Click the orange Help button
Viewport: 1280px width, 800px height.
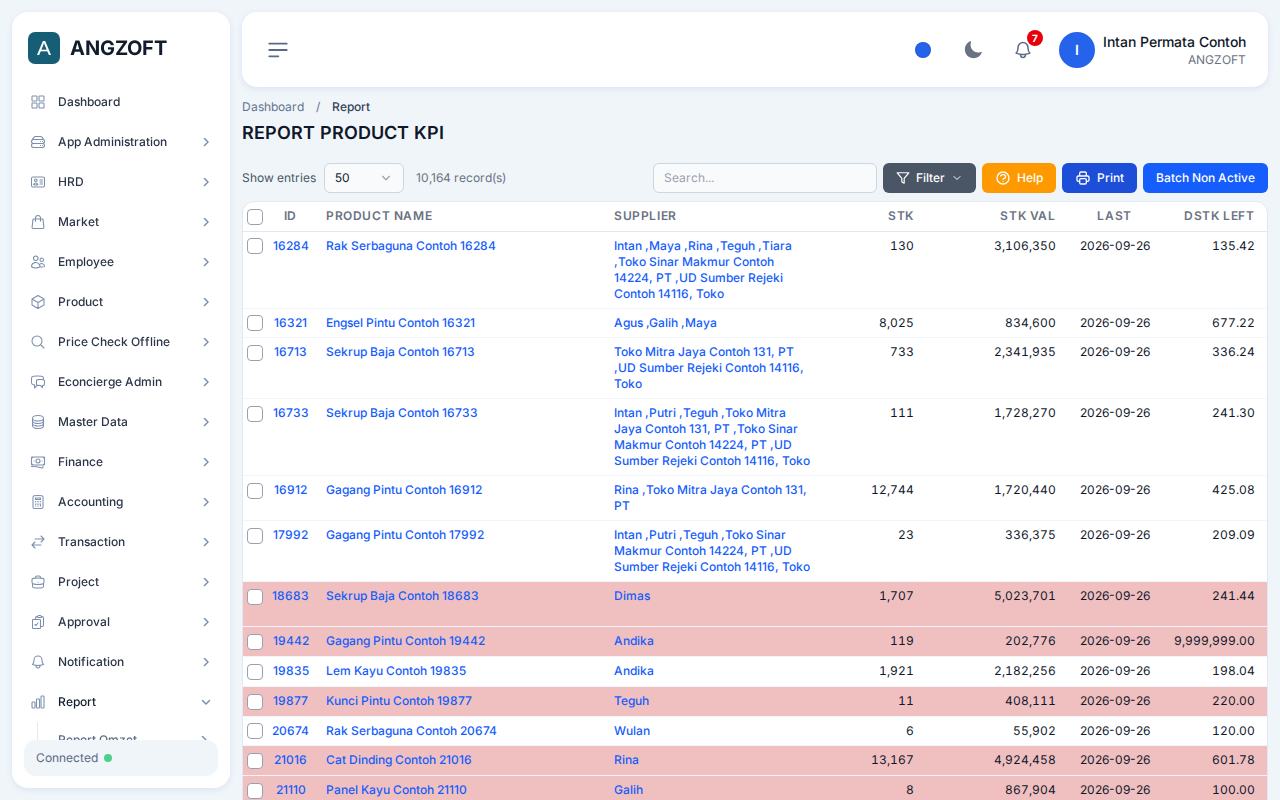coord(1019,178)
